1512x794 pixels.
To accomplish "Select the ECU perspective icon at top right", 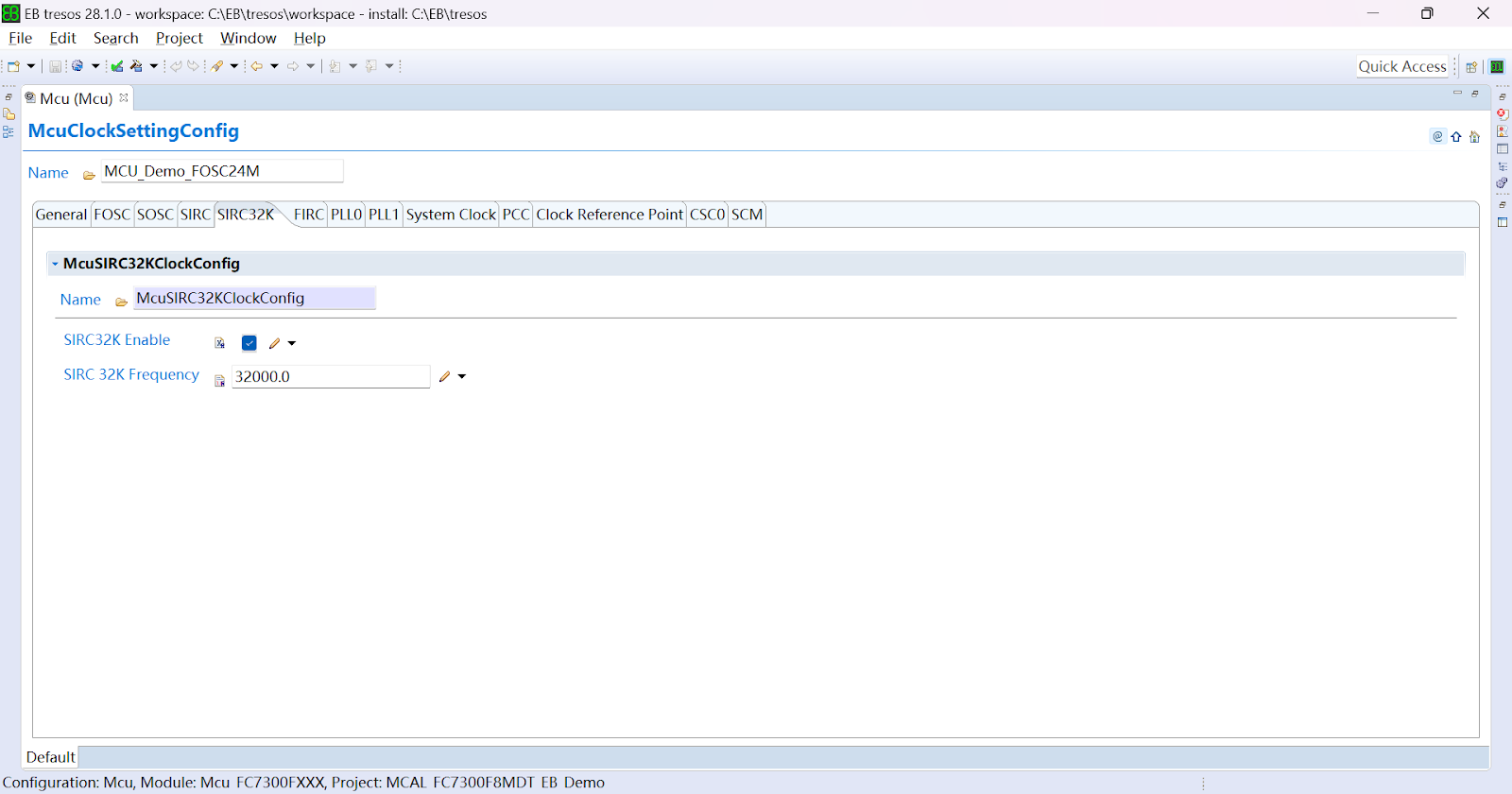I will pyautogui.click(x=1497, y=67).
